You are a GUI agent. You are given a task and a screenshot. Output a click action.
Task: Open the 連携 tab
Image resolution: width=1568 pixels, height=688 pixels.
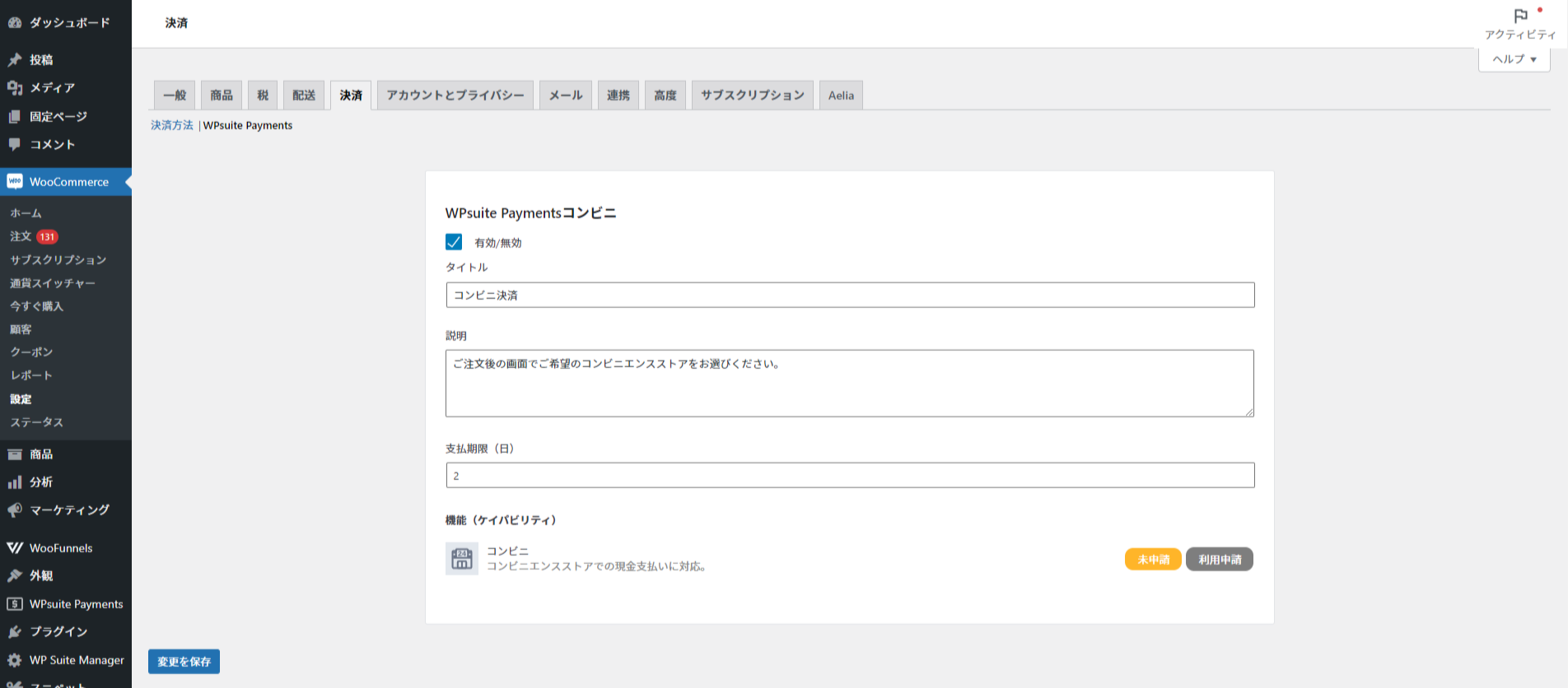[618, 95]
